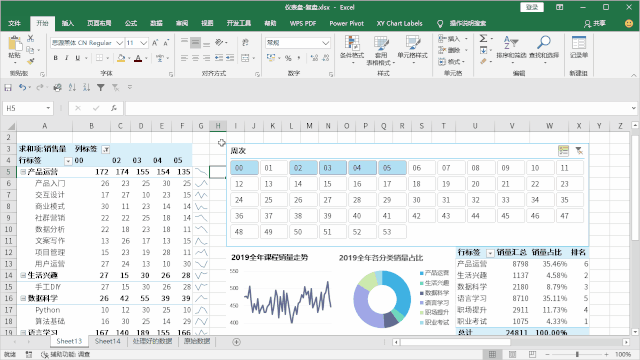The width and height of the screenshot is (640, 360).
Task: Collapse the 数据科学 pivot group
Action: 23,298
